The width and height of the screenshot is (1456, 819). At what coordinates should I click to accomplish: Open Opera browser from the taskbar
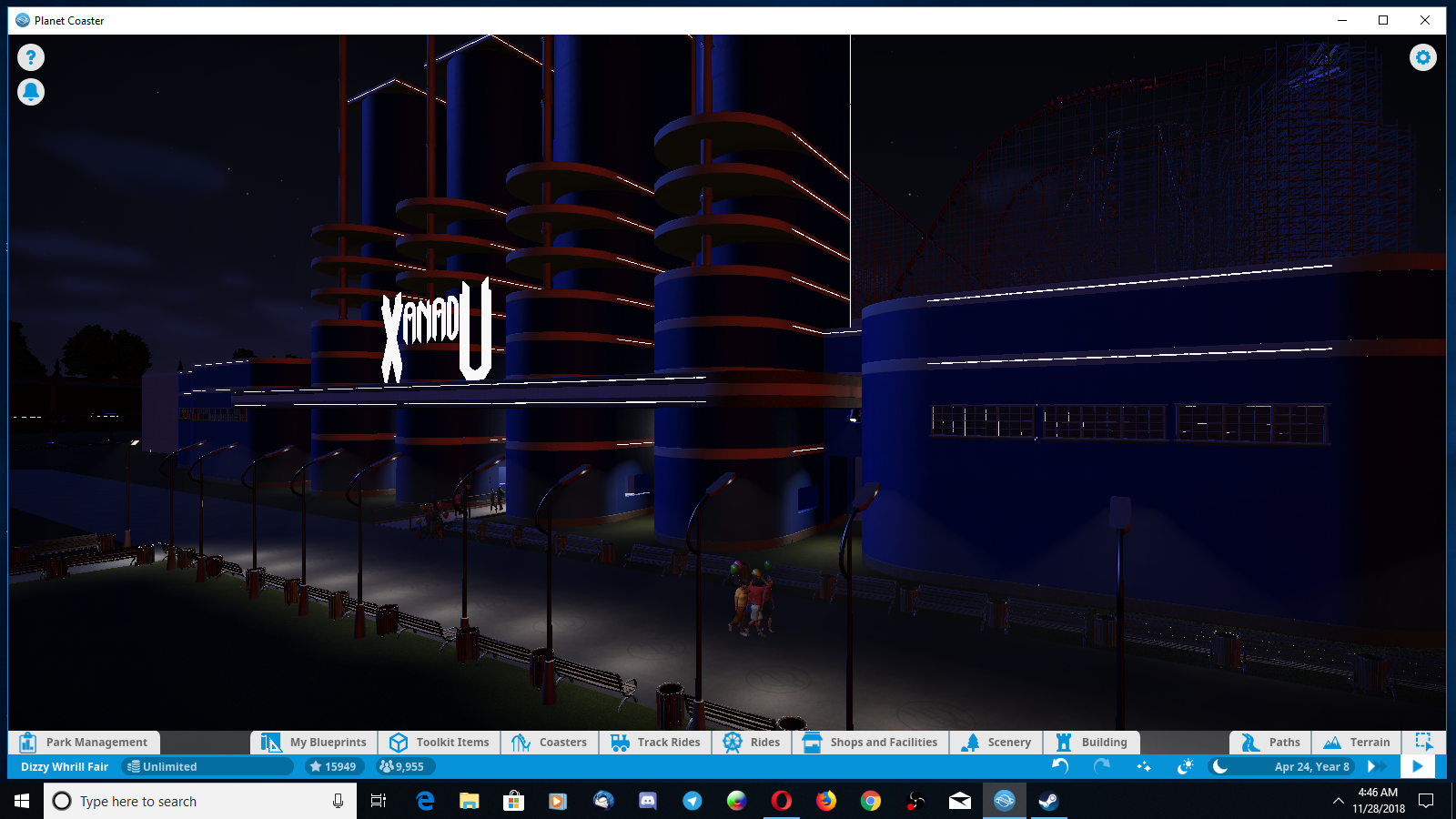[x=781, y=801]
